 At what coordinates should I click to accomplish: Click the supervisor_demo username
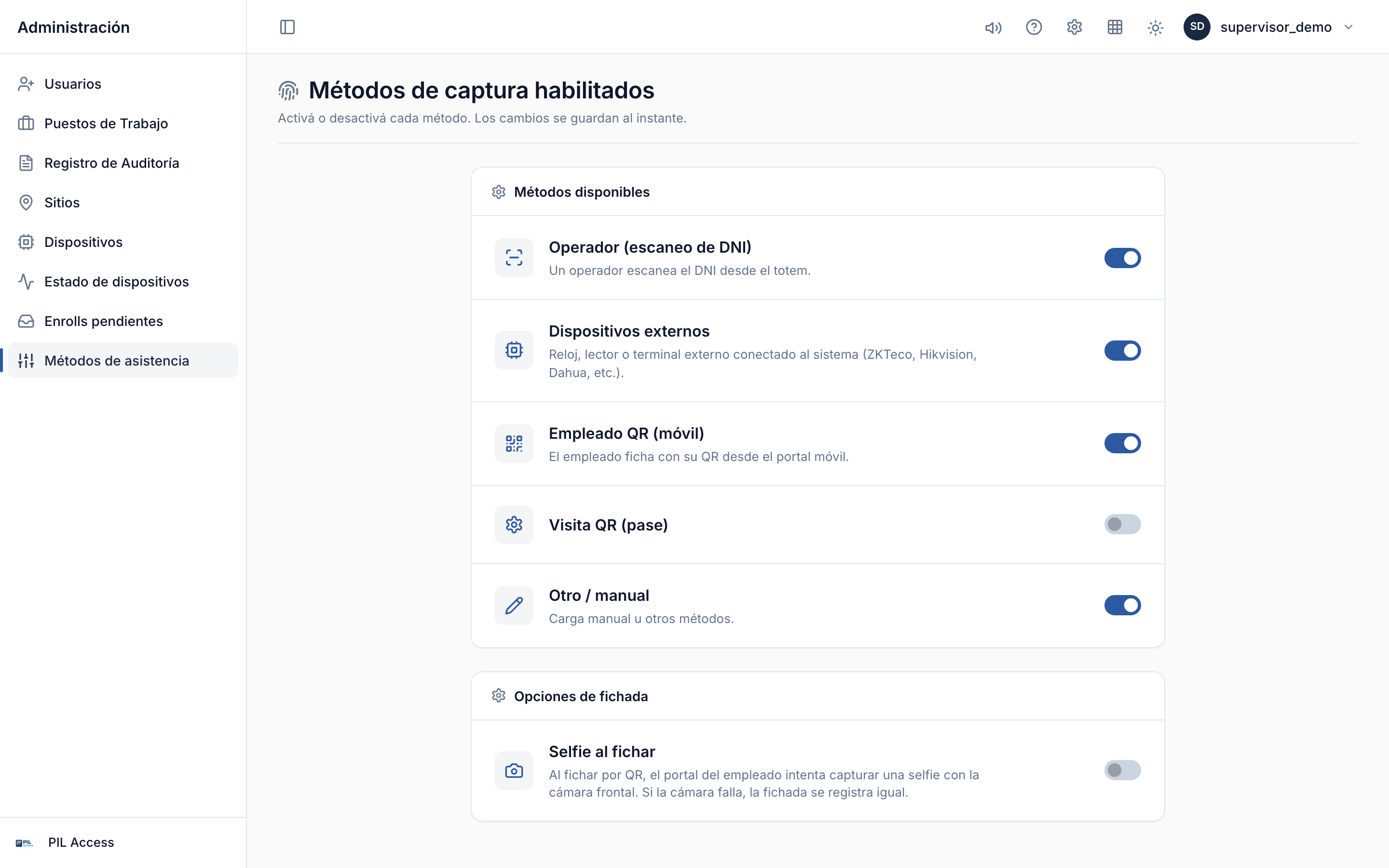1275,27
